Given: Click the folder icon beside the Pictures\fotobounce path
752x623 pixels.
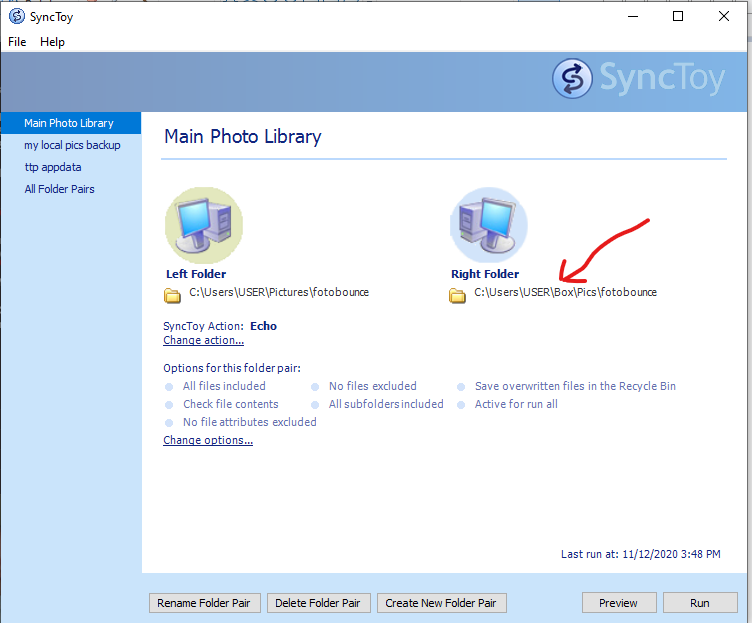Looking at the screenshot, I should click(x=172, y=295).
